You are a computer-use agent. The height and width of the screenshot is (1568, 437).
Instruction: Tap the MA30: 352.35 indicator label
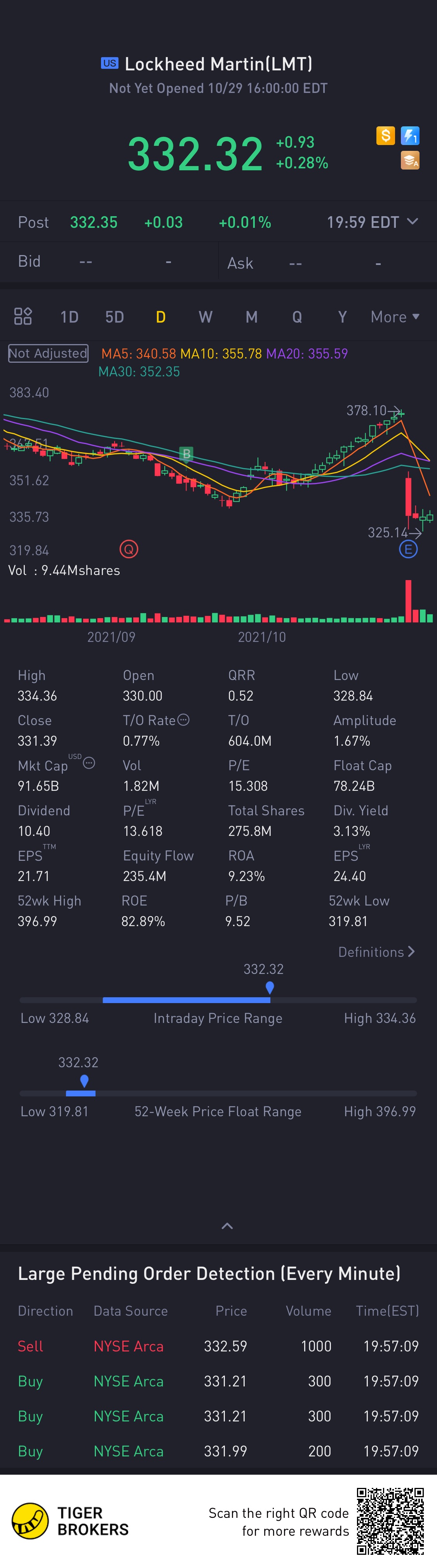point(139,371)
